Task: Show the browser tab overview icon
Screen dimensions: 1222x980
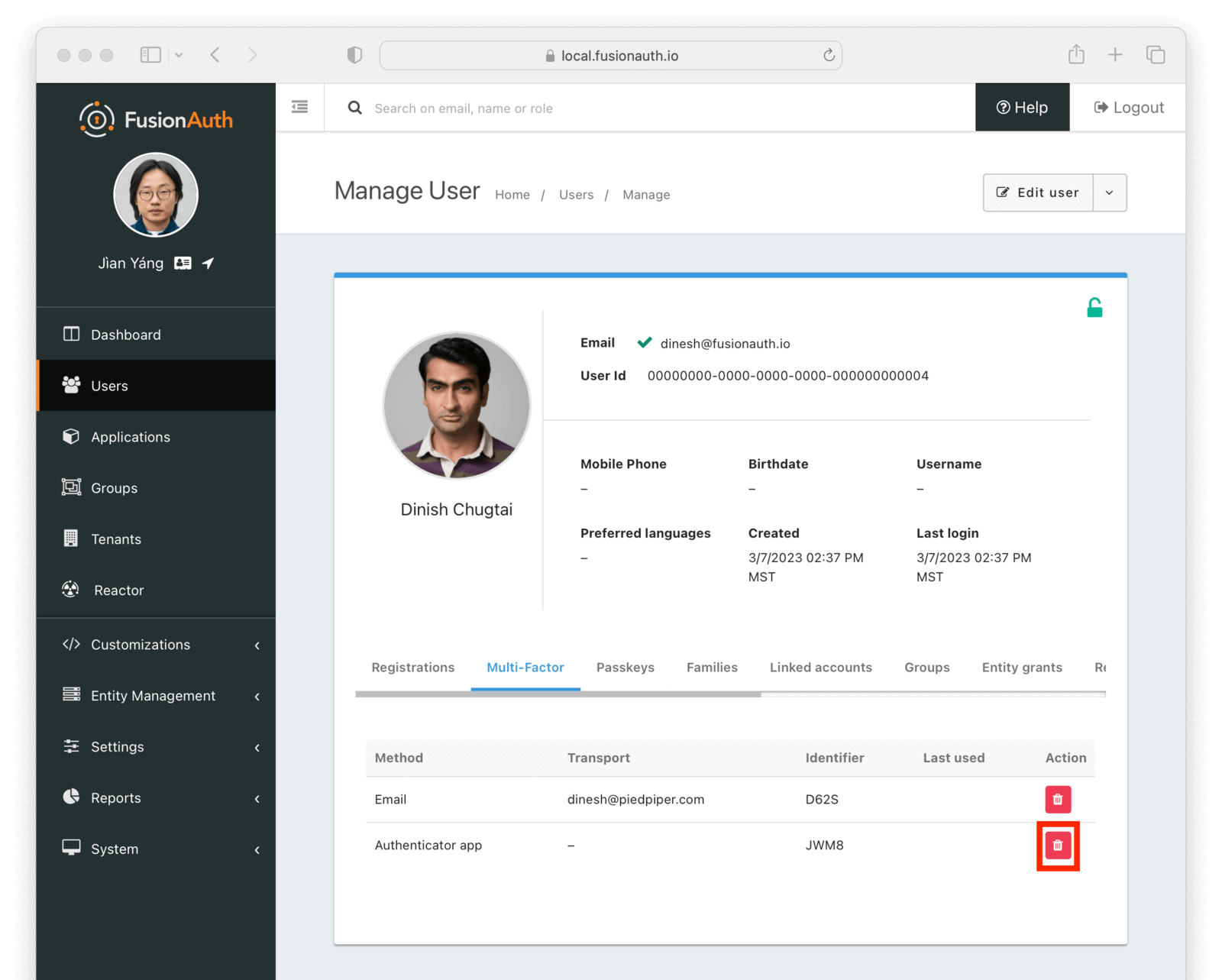Action: (x=1156, y=55)
